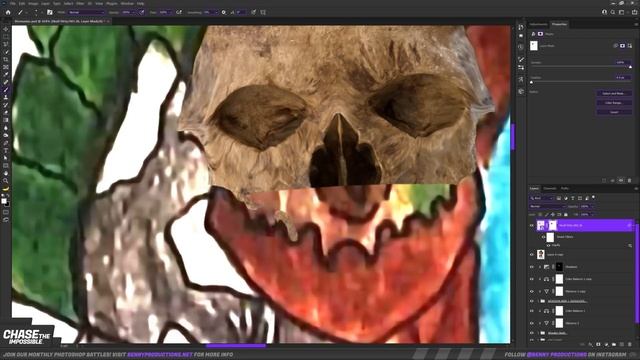Add layer style fx icon in Layers footer
This screenshot has height=360, width=640.
click(590, 344)
